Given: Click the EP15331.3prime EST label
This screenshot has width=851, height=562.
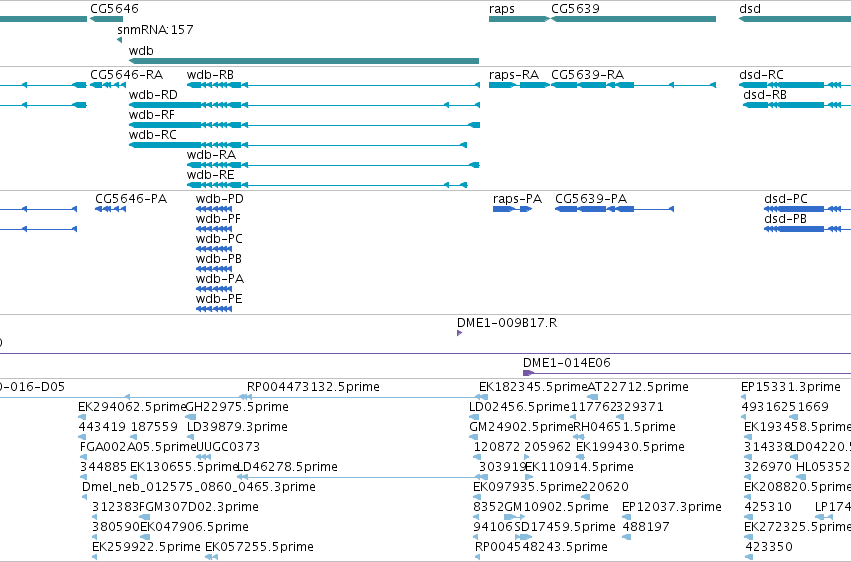Looking at the screenshot, I should [791, 387].
